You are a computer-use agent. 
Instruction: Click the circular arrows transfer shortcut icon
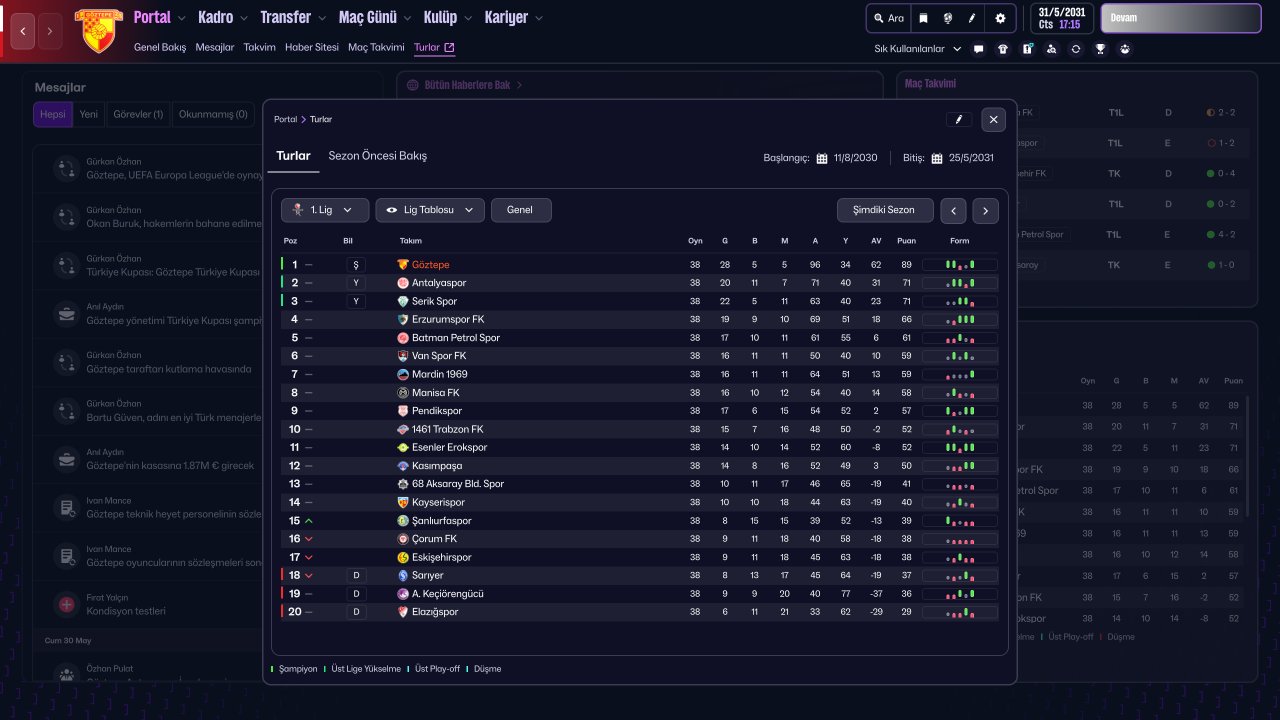click(x=1076, y=48)
